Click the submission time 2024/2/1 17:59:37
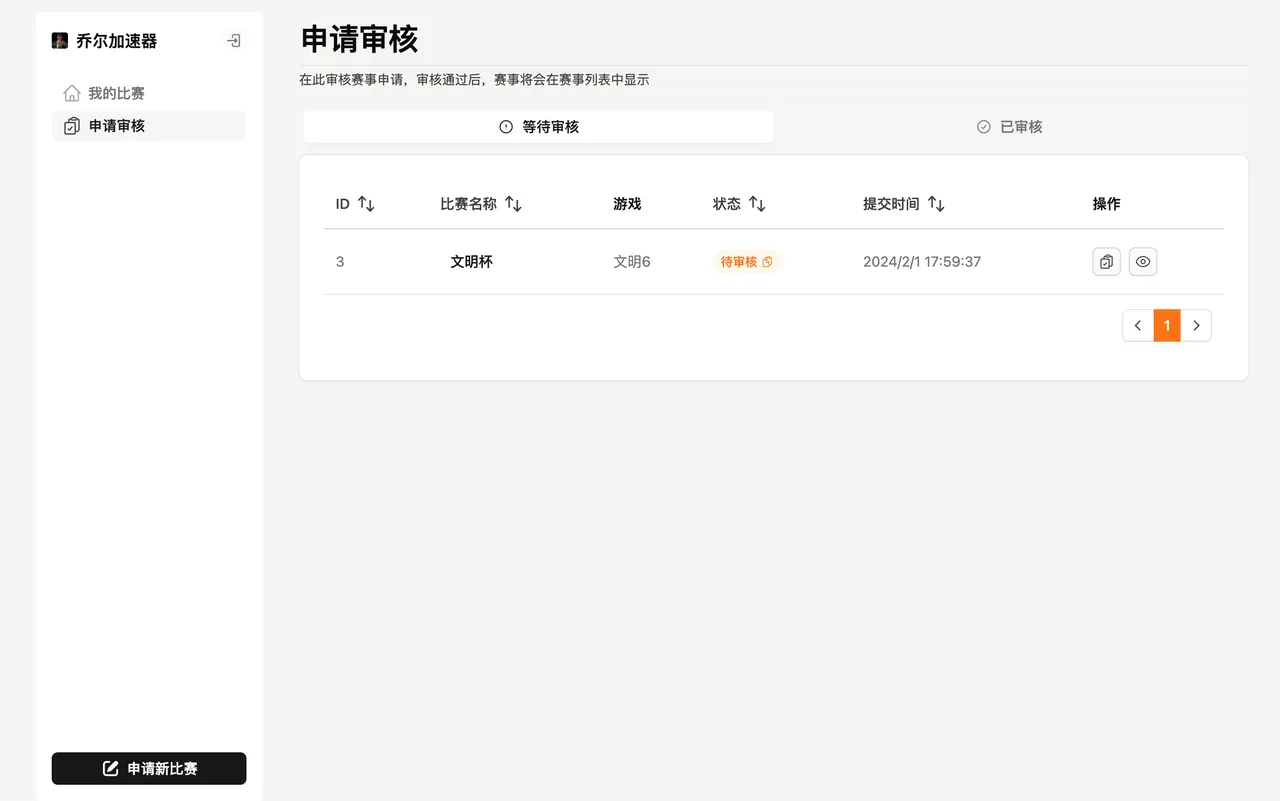This screenshot has height=801, width=1280. (922, 262)
